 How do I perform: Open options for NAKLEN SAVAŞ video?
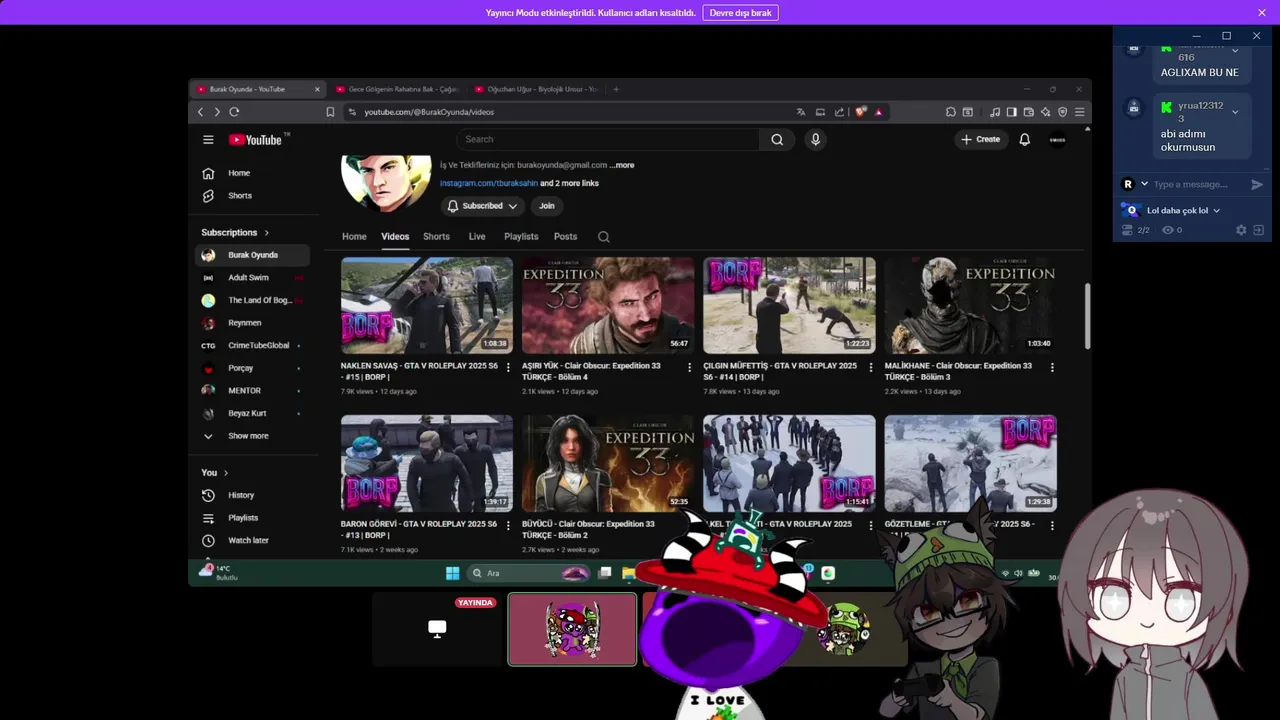coord(508,367)
